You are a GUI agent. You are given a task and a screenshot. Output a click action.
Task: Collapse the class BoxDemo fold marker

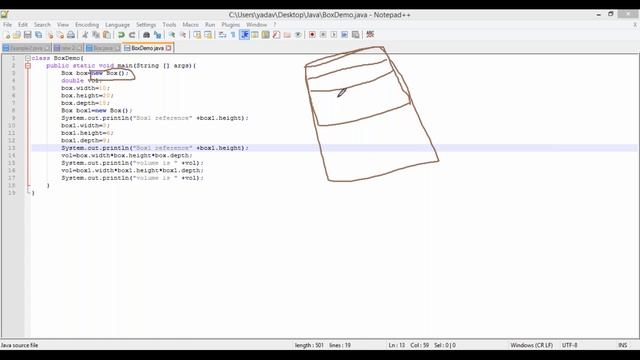tap(28, 58)
